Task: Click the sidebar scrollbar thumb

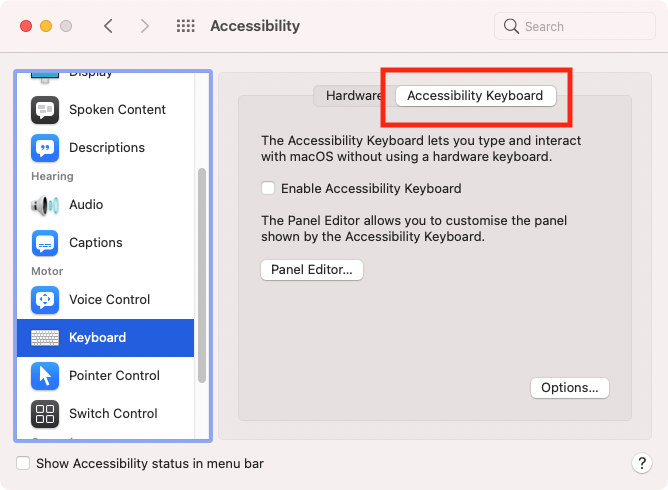Action: [x=202, y=275]
